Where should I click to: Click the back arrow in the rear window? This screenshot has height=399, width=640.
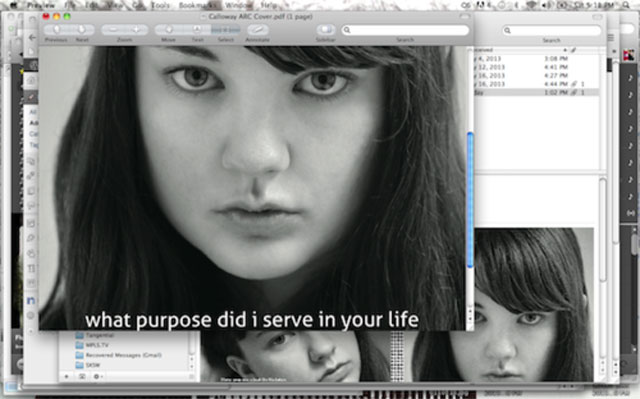point(33,38)
